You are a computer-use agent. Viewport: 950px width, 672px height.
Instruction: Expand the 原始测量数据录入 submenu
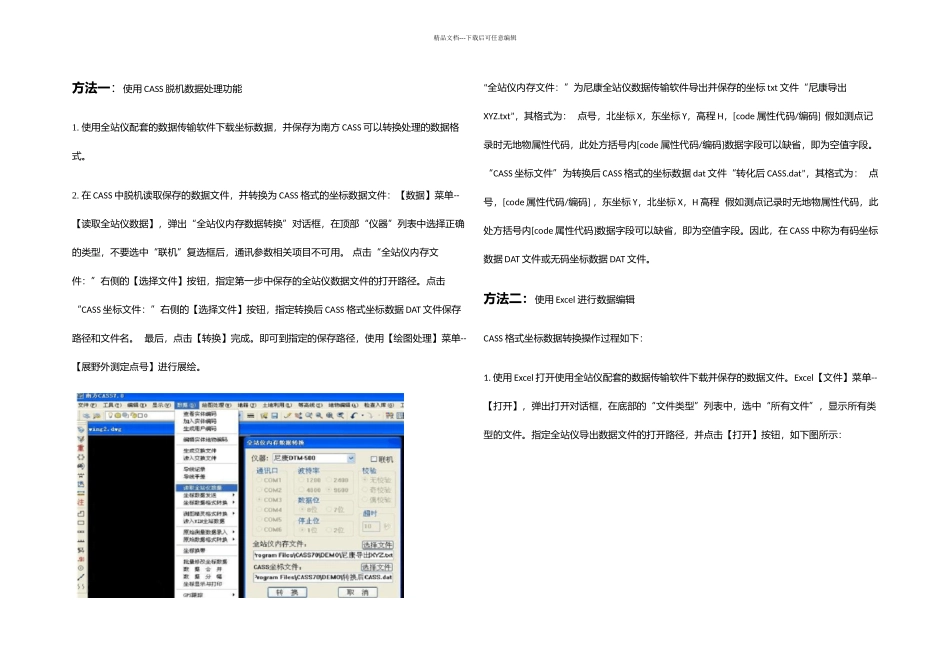pyautogui.click(x=206, y=531)
